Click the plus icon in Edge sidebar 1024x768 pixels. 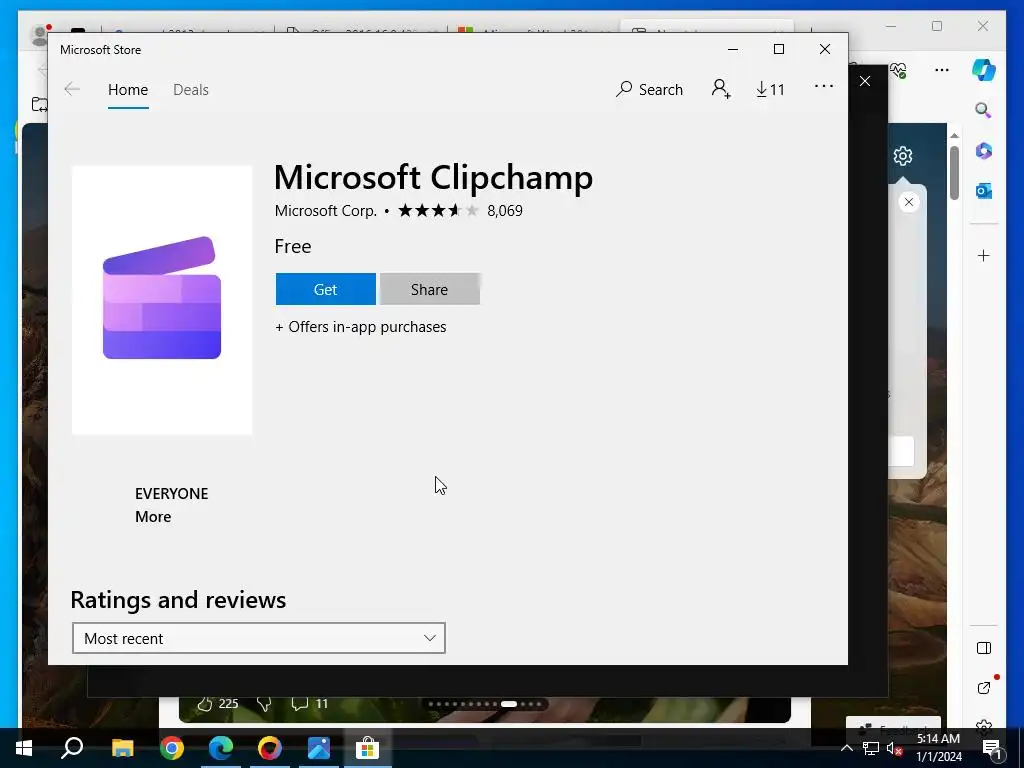(984, 255)
